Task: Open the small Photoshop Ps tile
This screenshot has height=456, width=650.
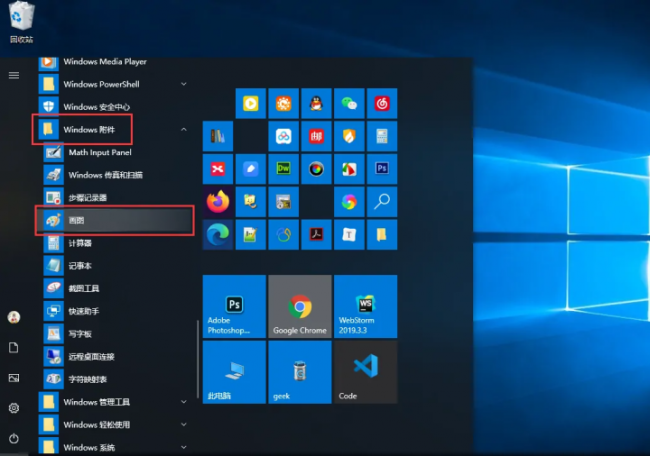Action: point(382,169)
